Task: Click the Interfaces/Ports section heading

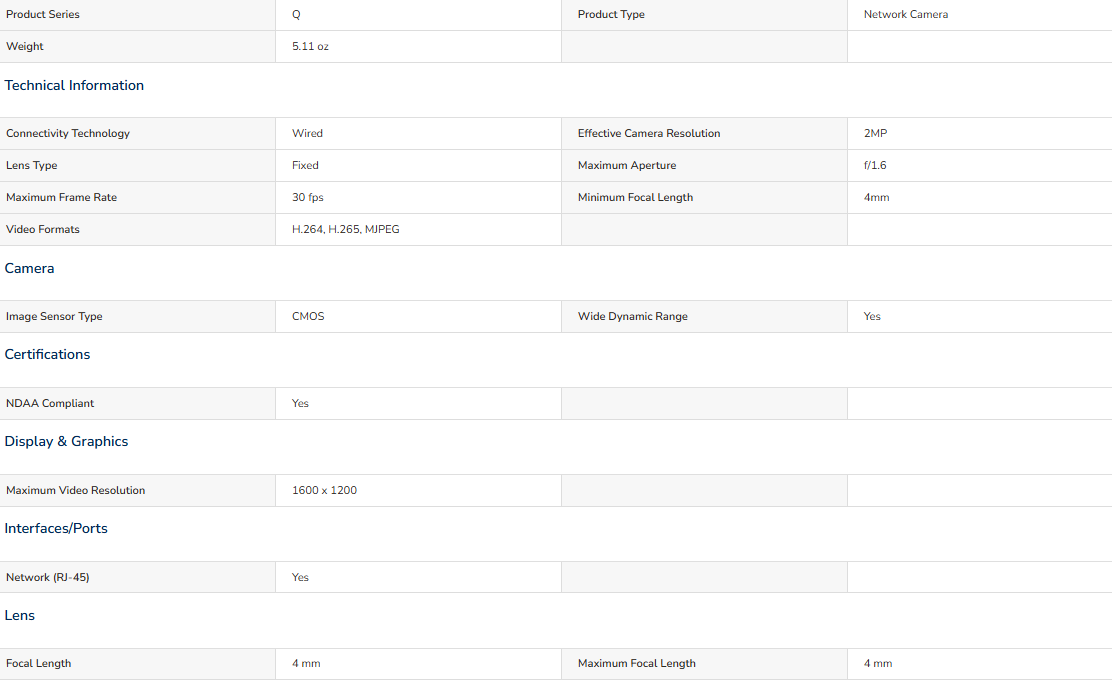Action: coord(56,529)
